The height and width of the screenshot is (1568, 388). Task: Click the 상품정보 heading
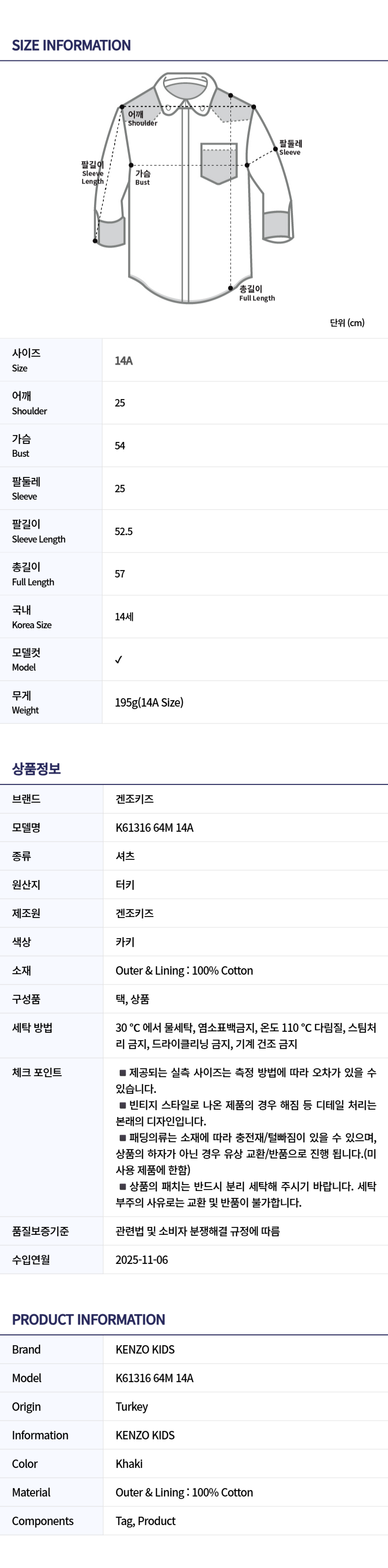(36, 769)
